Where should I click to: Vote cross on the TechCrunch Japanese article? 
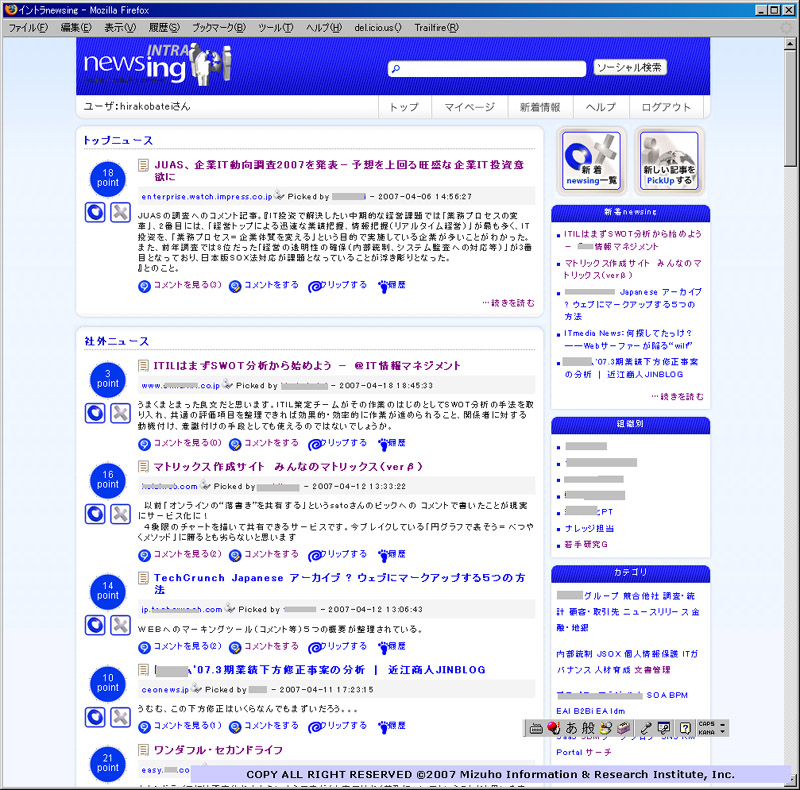[120, 625]
